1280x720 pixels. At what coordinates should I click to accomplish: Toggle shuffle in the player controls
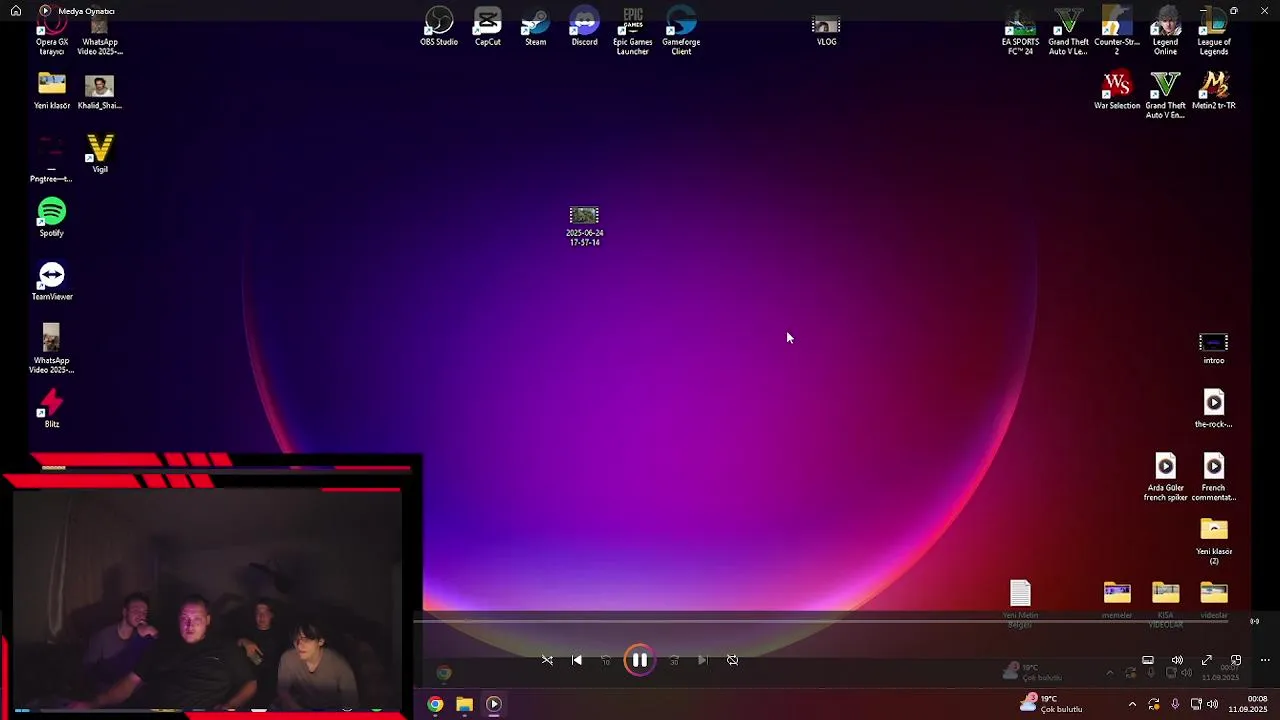[x=547, y=660]
